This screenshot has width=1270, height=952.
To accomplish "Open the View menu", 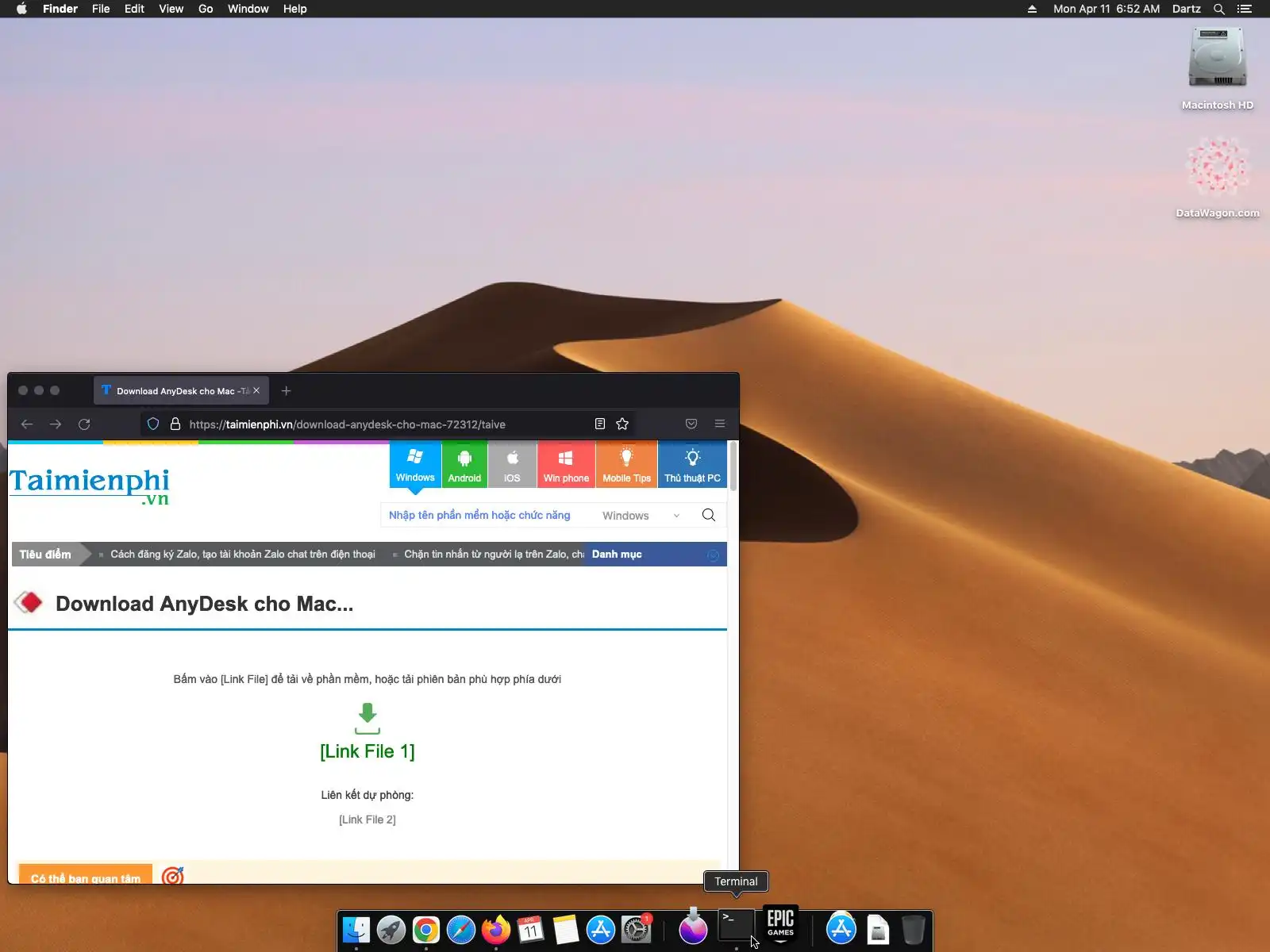I will [171, 9].
